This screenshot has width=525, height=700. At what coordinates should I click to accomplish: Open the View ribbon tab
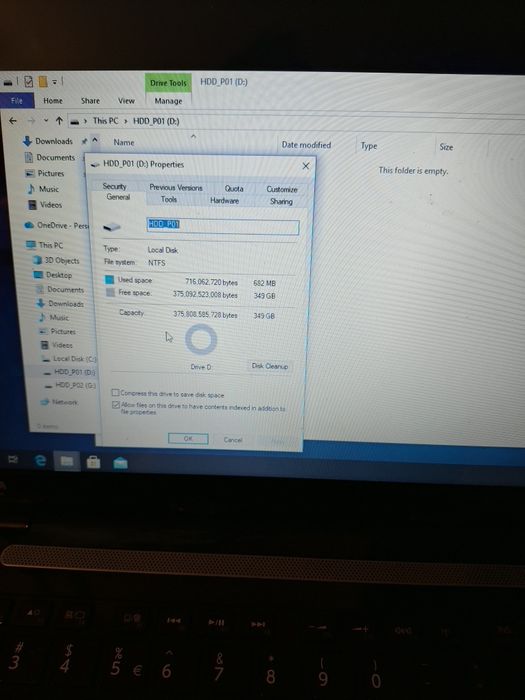[126, 100]
